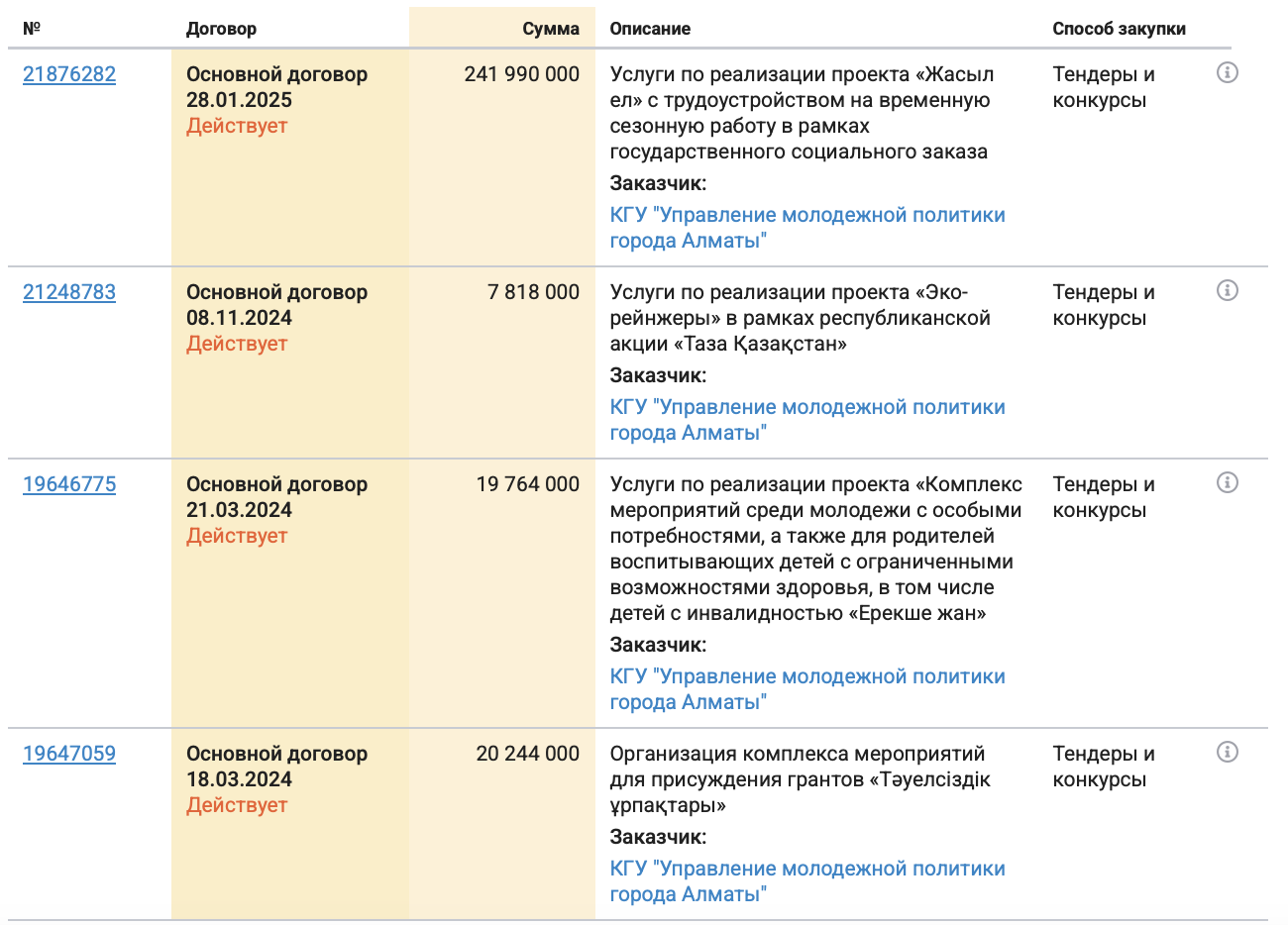Image resolution: width=1288 pixels, height=925 pixels.
Task: Follow the 19646775 contract link
Action: tap(69, 484)
